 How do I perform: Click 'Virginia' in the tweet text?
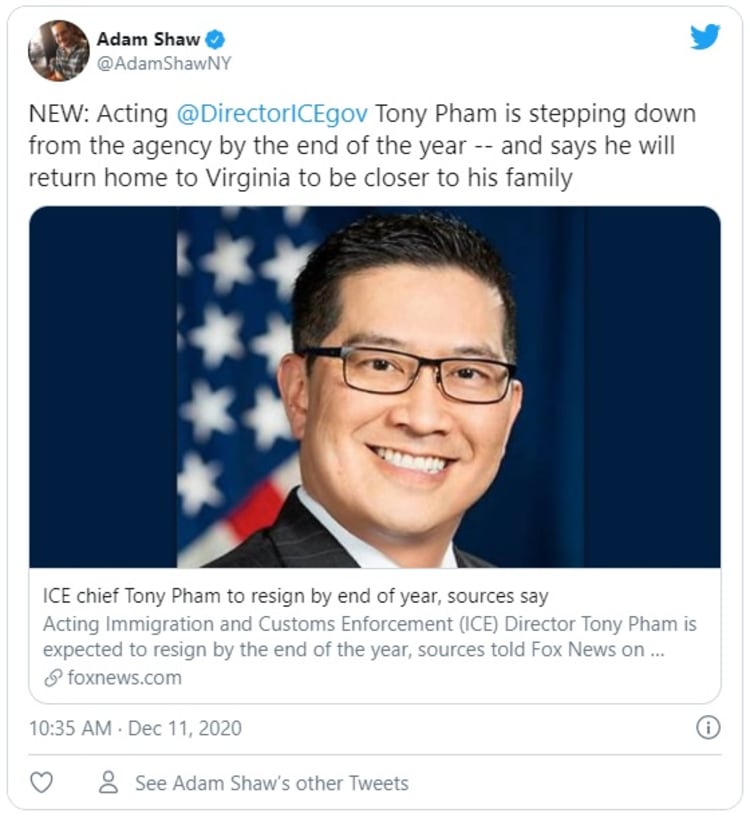(248, 178)
